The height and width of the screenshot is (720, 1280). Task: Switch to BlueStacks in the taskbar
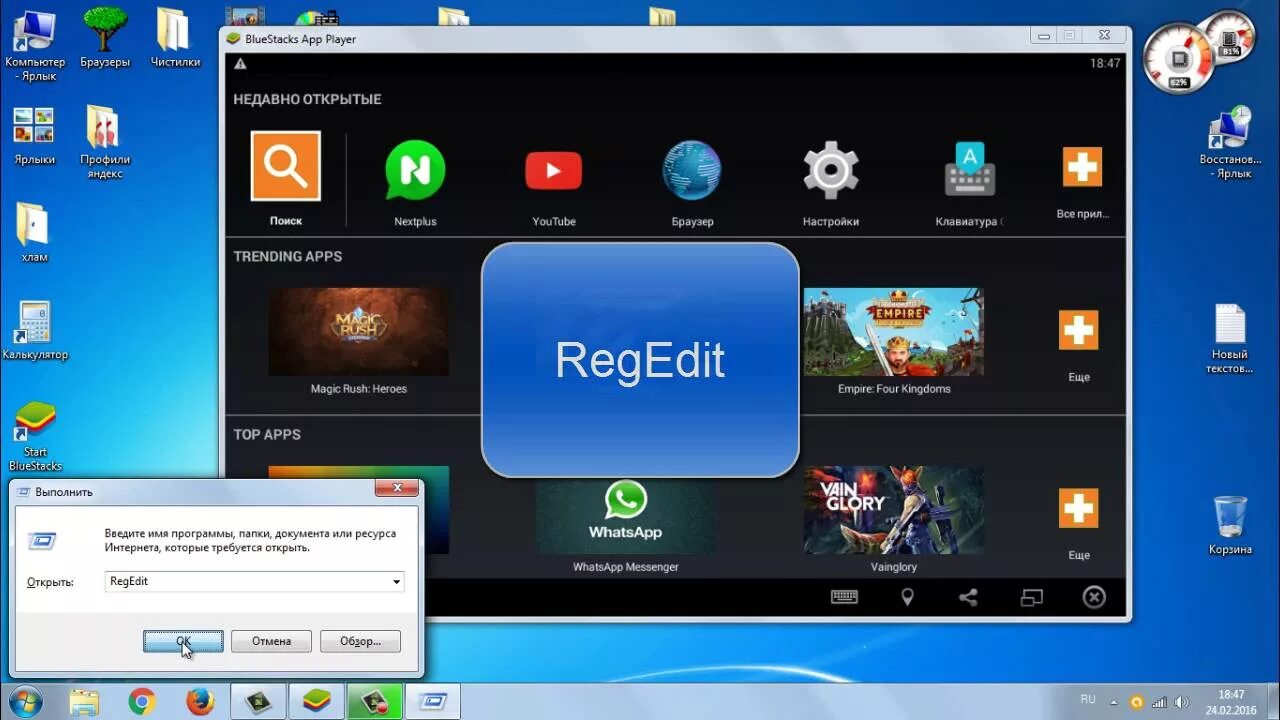tap(317, 702)
